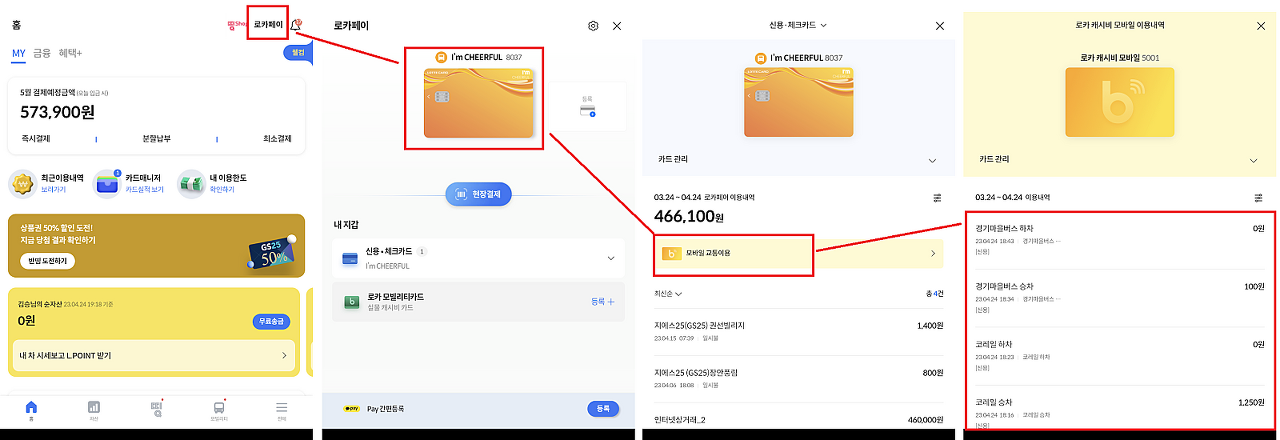Open 코레일 하차 entry
The image size is (1280, 440).
(1119, 355)
